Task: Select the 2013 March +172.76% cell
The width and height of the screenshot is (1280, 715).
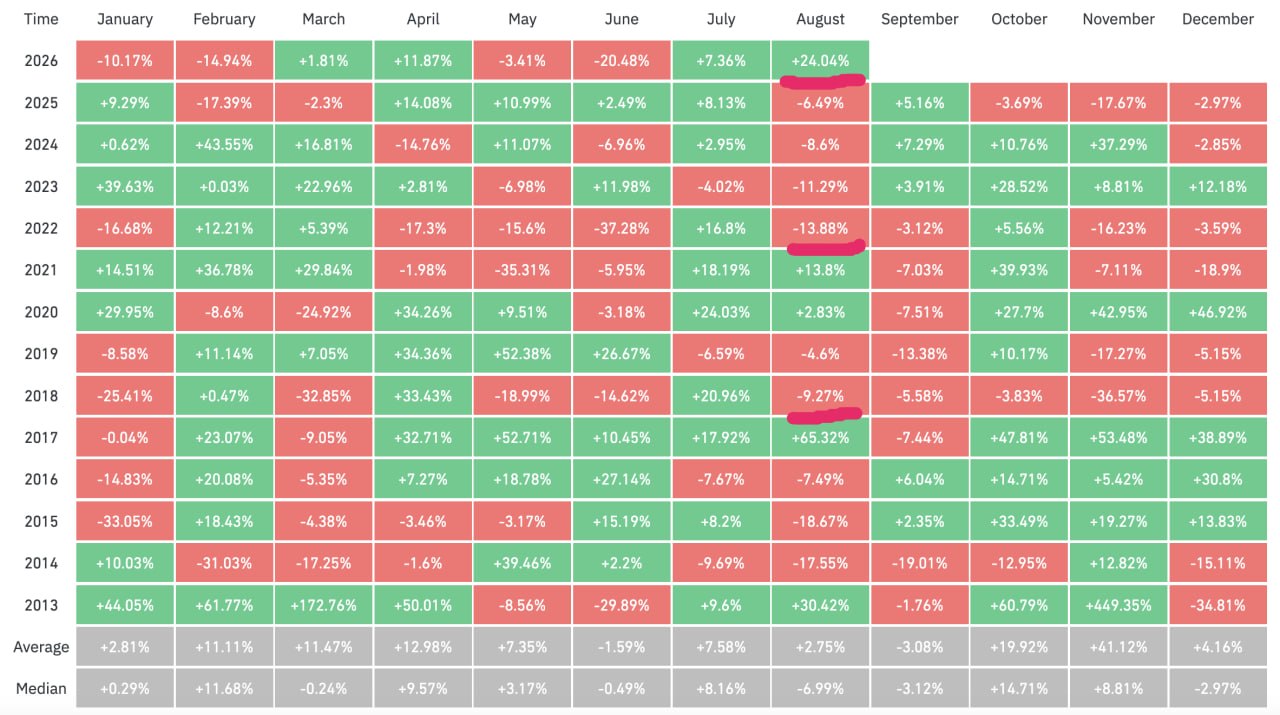Action: click(324, 605)
